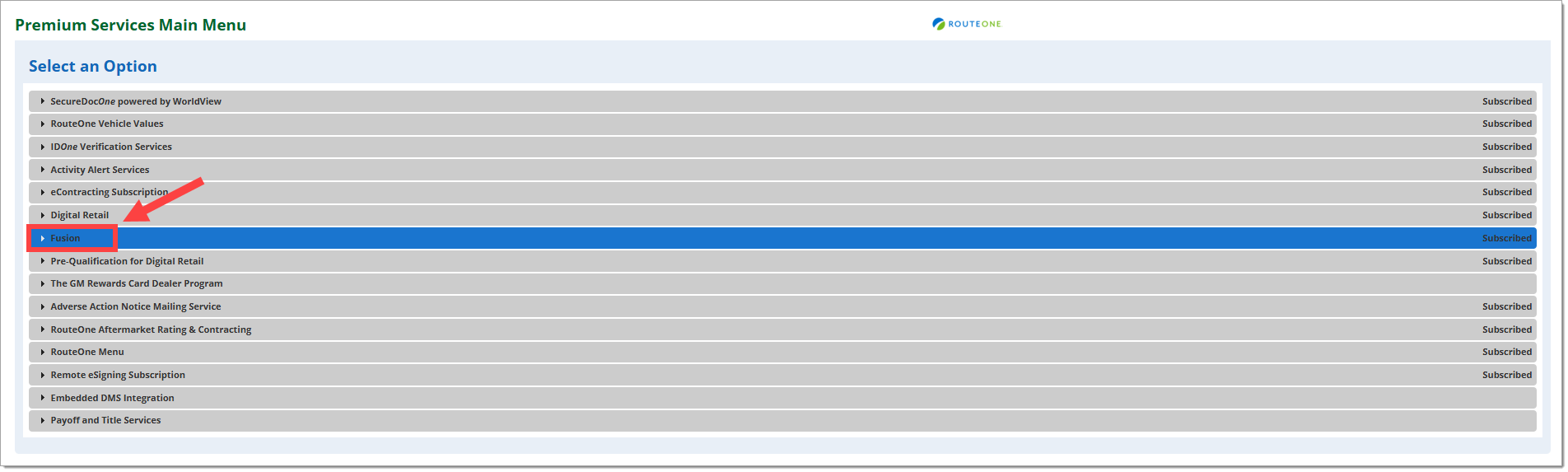Expand Activity Alert Services arrow
The width and height of the screenshot is (1568, 472).
coord(43,170)
